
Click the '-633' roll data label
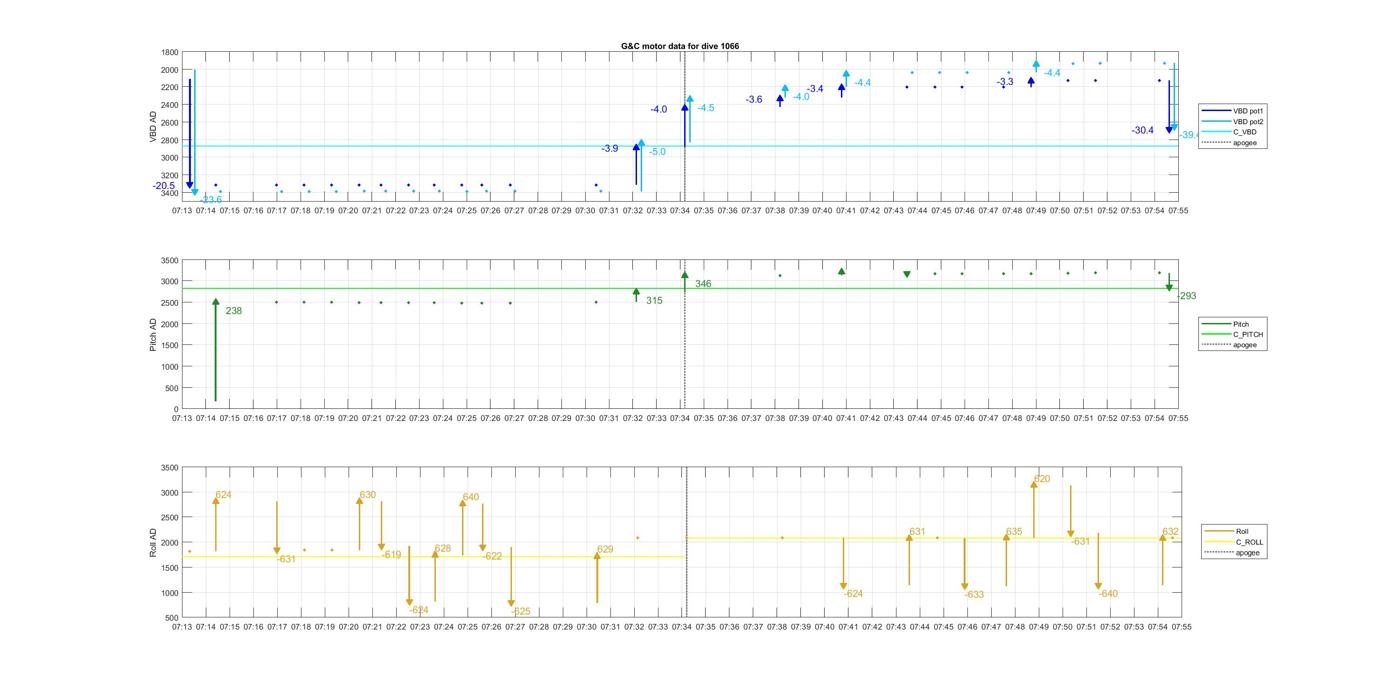coord(974,595)
